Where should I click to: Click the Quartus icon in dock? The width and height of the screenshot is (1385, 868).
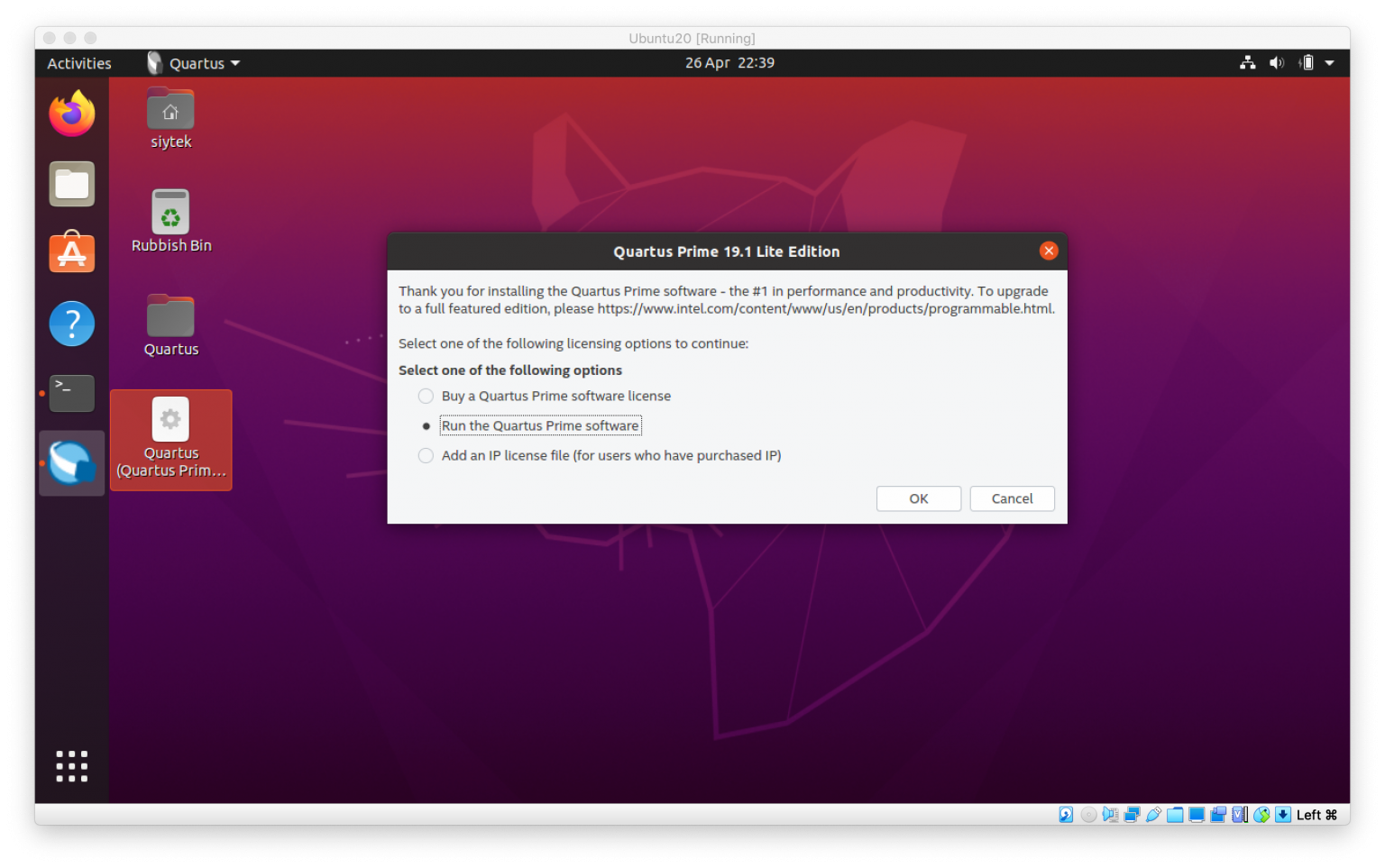[x=71, y=462]
